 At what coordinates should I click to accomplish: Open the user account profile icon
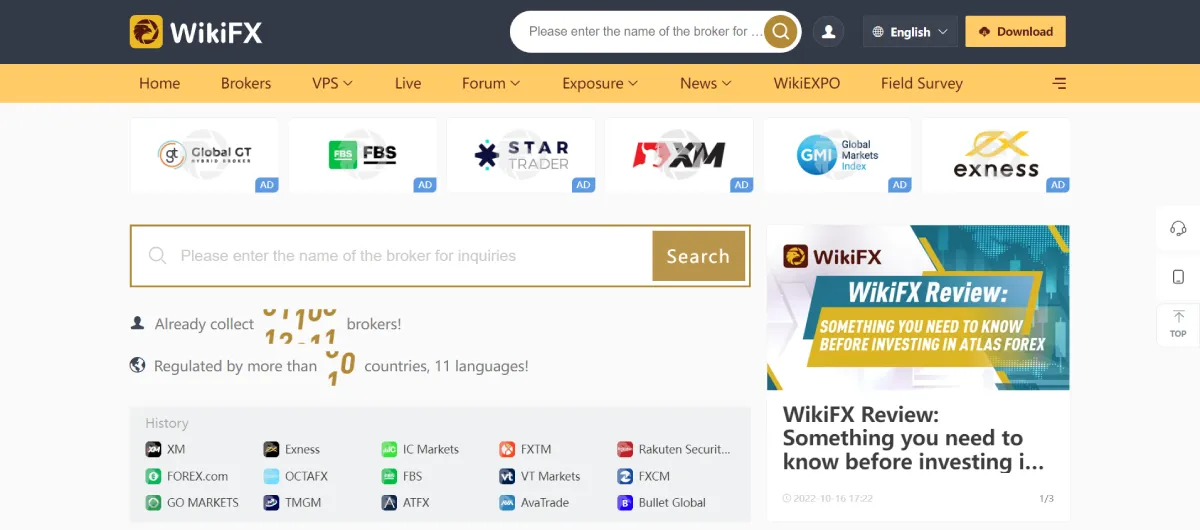828,31
